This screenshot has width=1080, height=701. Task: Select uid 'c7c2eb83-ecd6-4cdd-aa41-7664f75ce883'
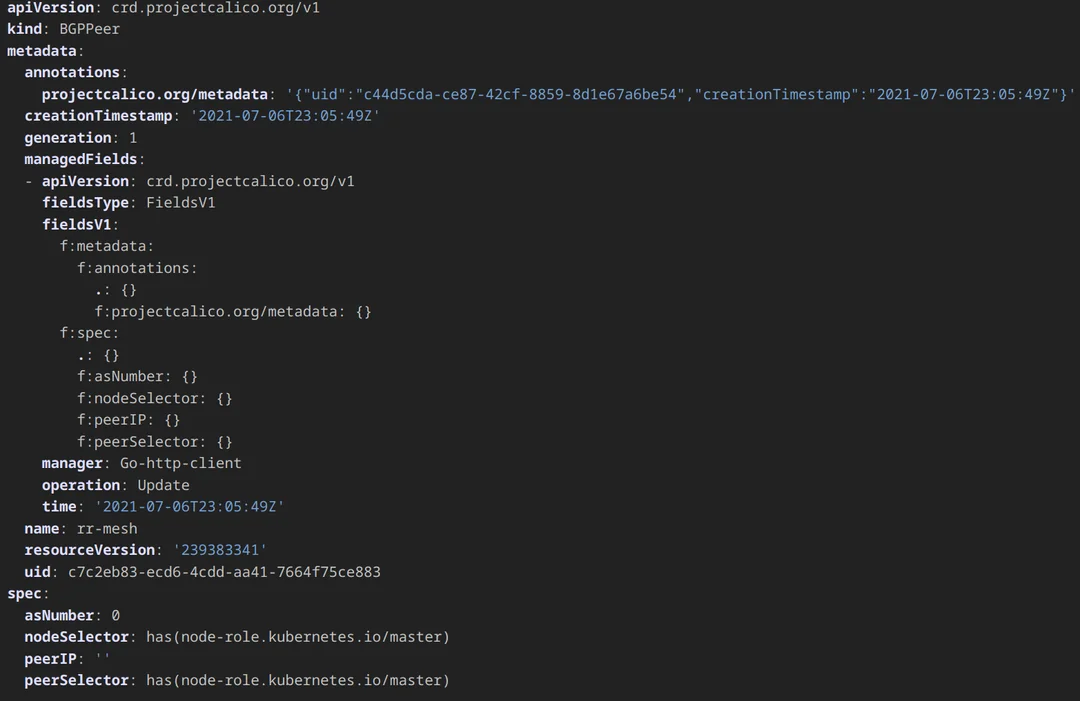click(224, 572)
